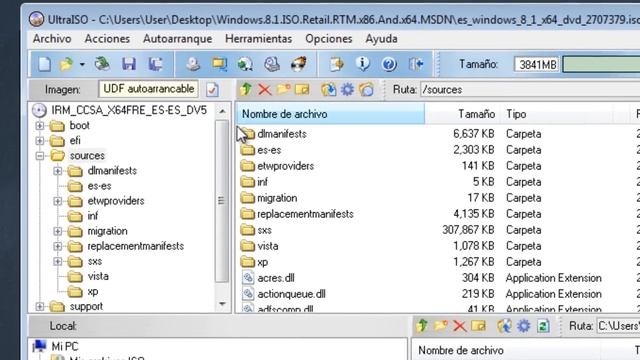Click the Refresh icon in Local pane

pyautogui.click(x=543, y=326)
